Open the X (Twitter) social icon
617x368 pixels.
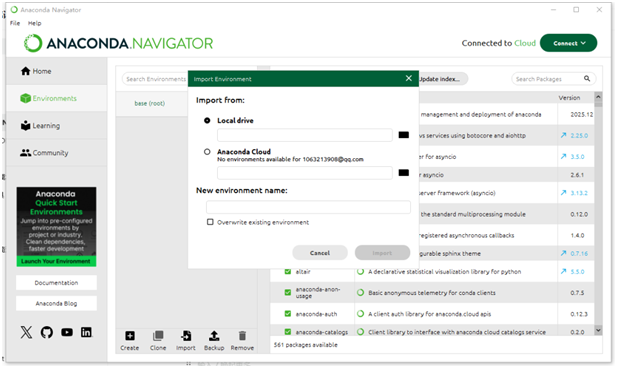coord(26,332)
